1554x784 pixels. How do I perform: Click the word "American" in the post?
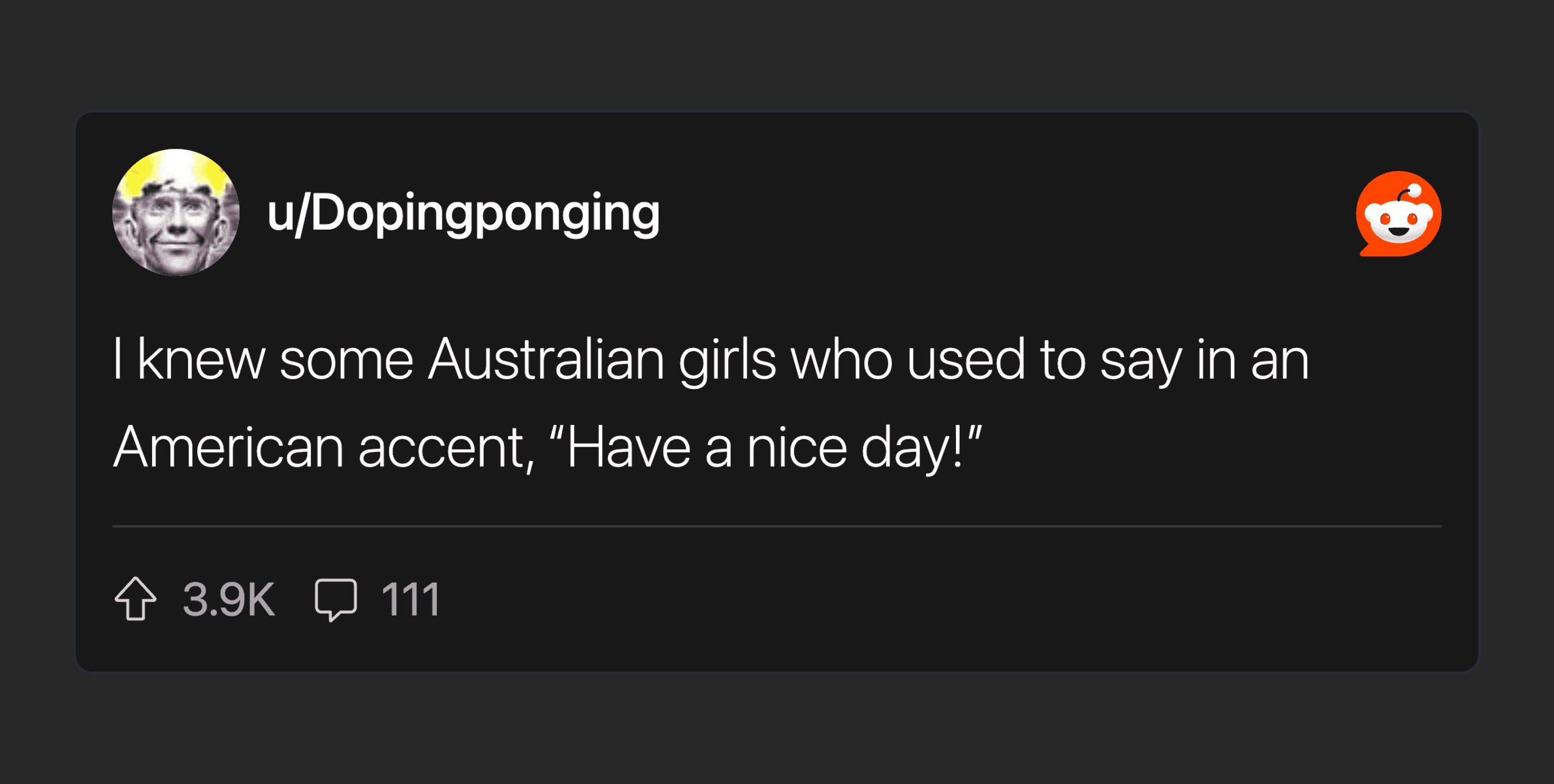pos(229,448)
